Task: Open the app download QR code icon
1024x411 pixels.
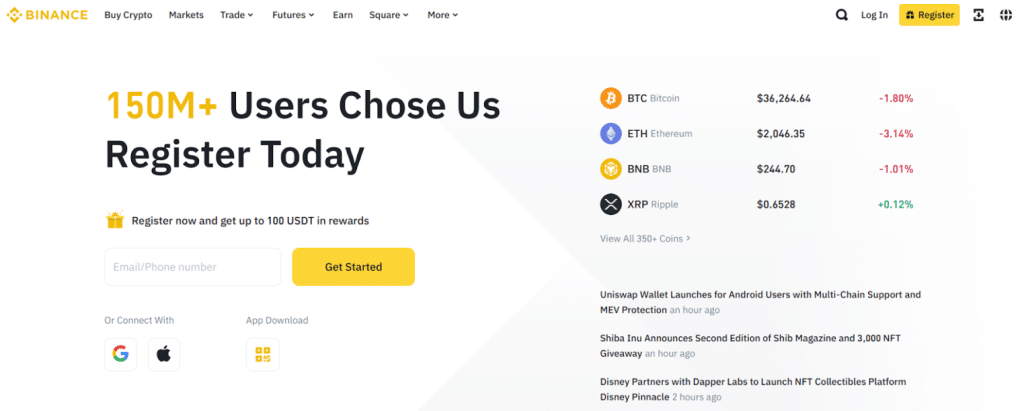Action: [x=263, y=354]
